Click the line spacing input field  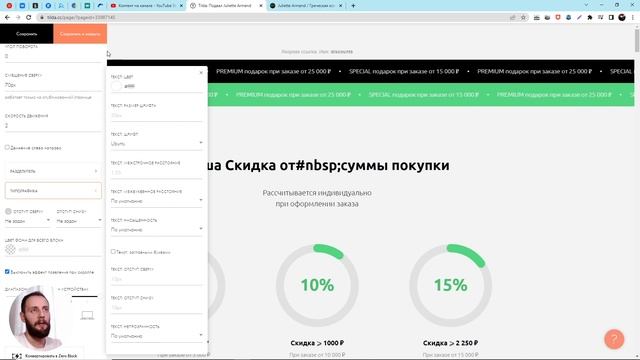point(157,173)
